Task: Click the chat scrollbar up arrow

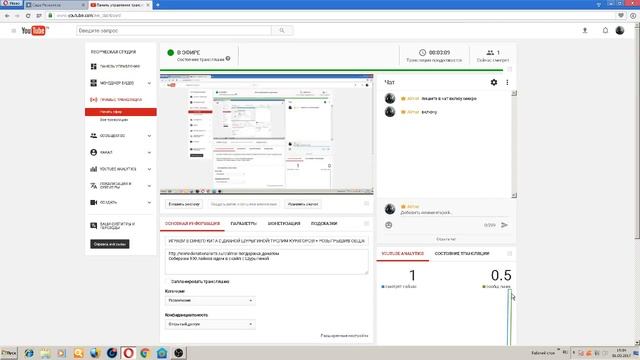Action: point(514,93)
